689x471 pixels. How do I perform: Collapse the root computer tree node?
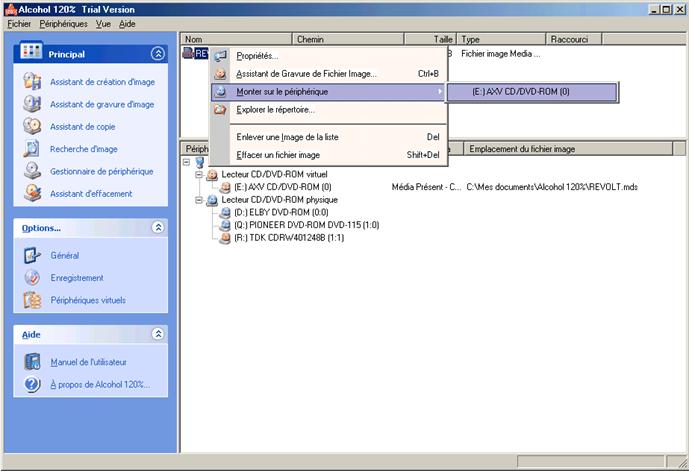pos(186,162)
